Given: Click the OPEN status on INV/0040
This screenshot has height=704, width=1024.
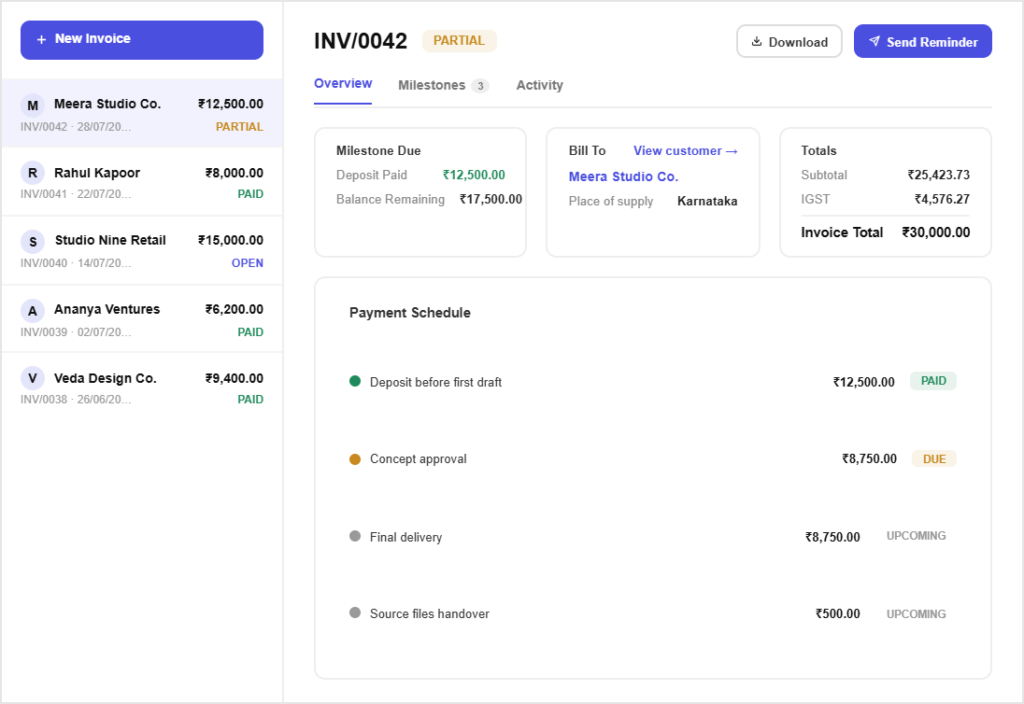Looking at the screenshot, I should [x=248, y=263].
